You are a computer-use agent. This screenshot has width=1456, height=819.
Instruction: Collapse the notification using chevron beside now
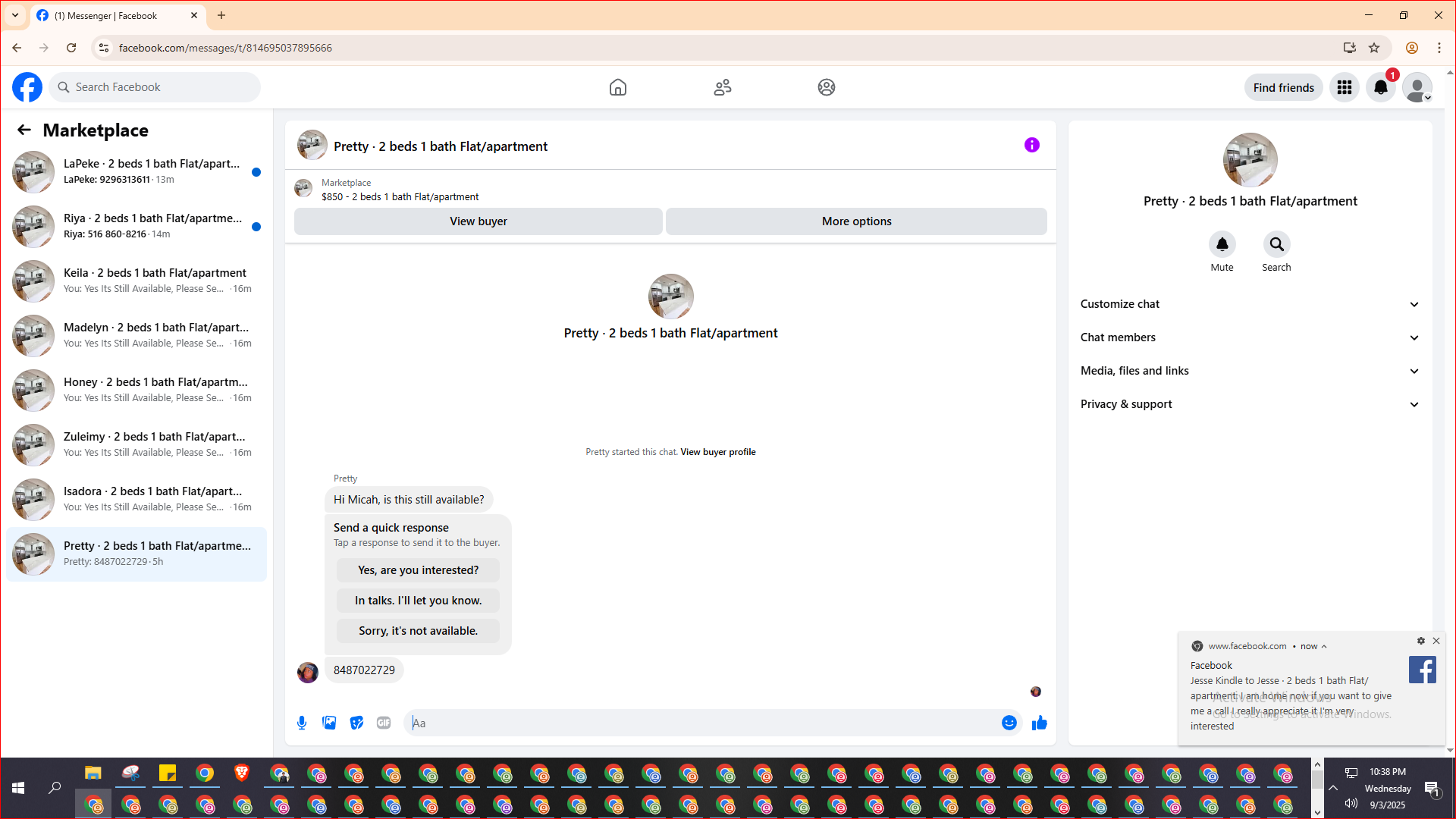click(1324, 647)
